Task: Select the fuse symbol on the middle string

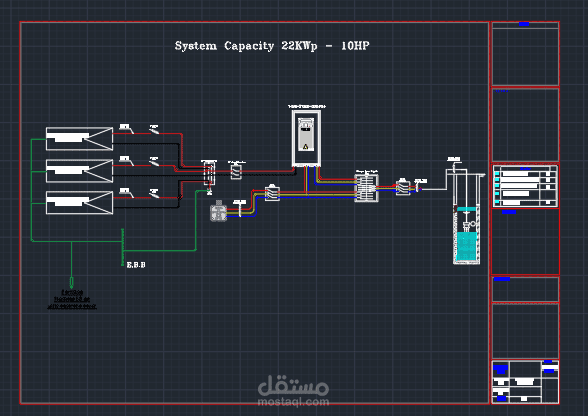Action: click(x=126, y=161)
